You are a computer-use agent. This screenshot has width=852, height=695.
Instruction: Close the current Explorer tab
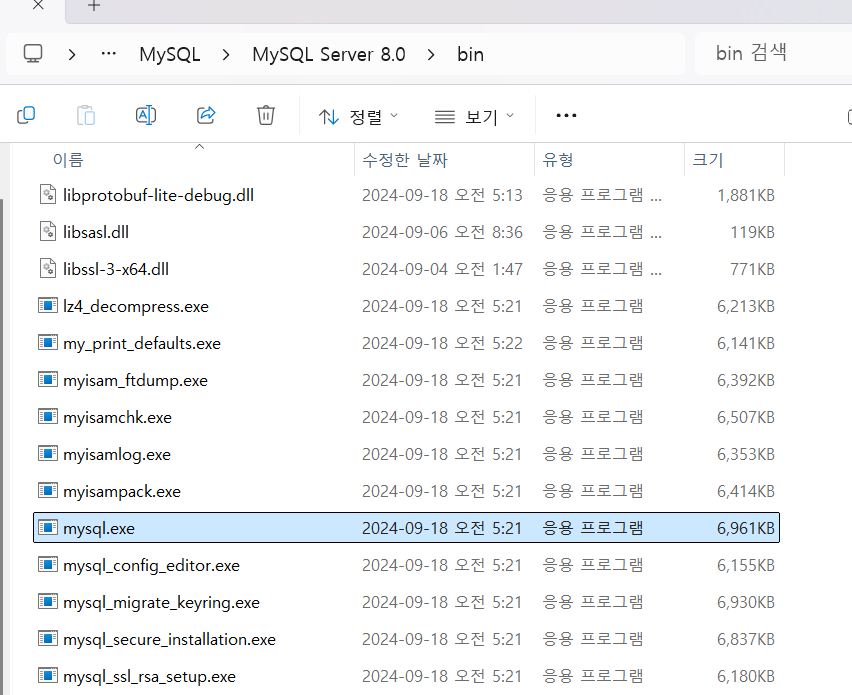38,5
